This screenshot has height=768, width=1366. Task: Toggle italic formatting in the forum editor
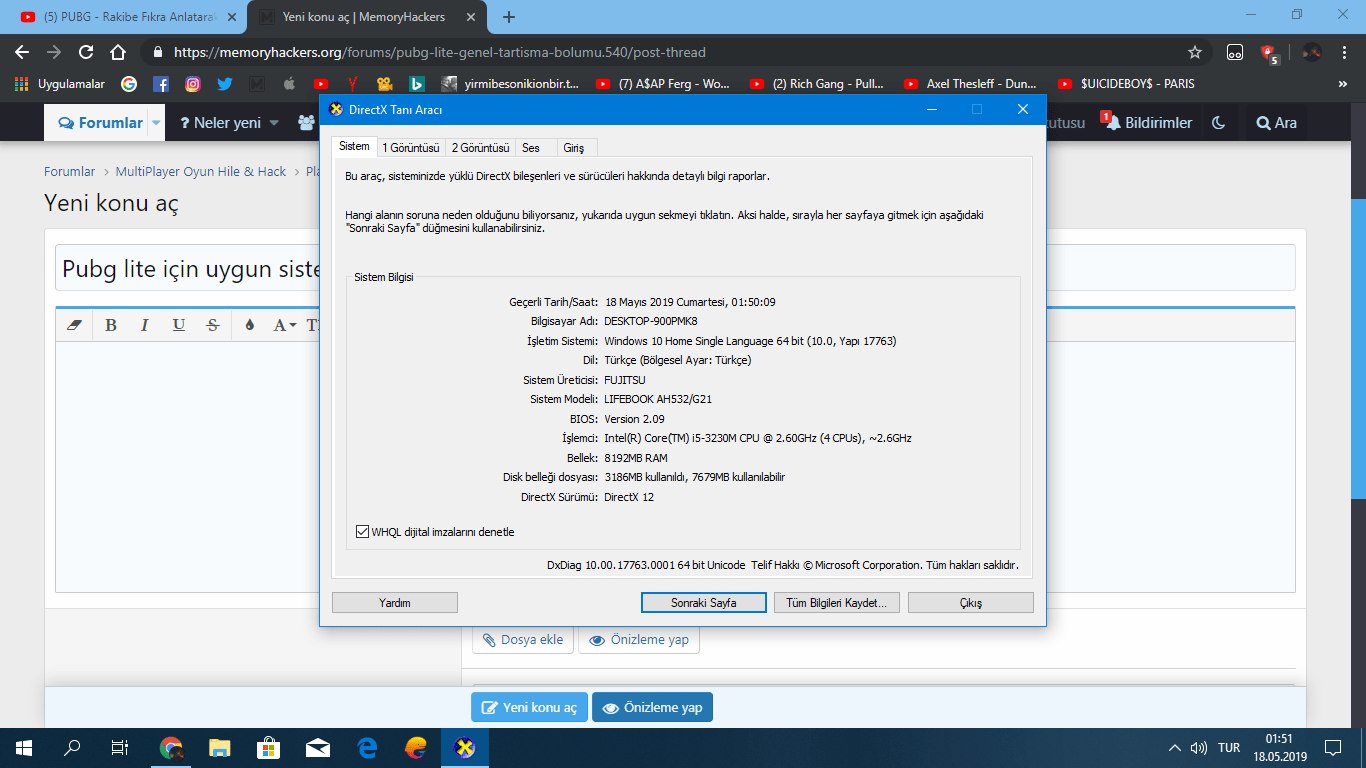click(x=145, y=325)
